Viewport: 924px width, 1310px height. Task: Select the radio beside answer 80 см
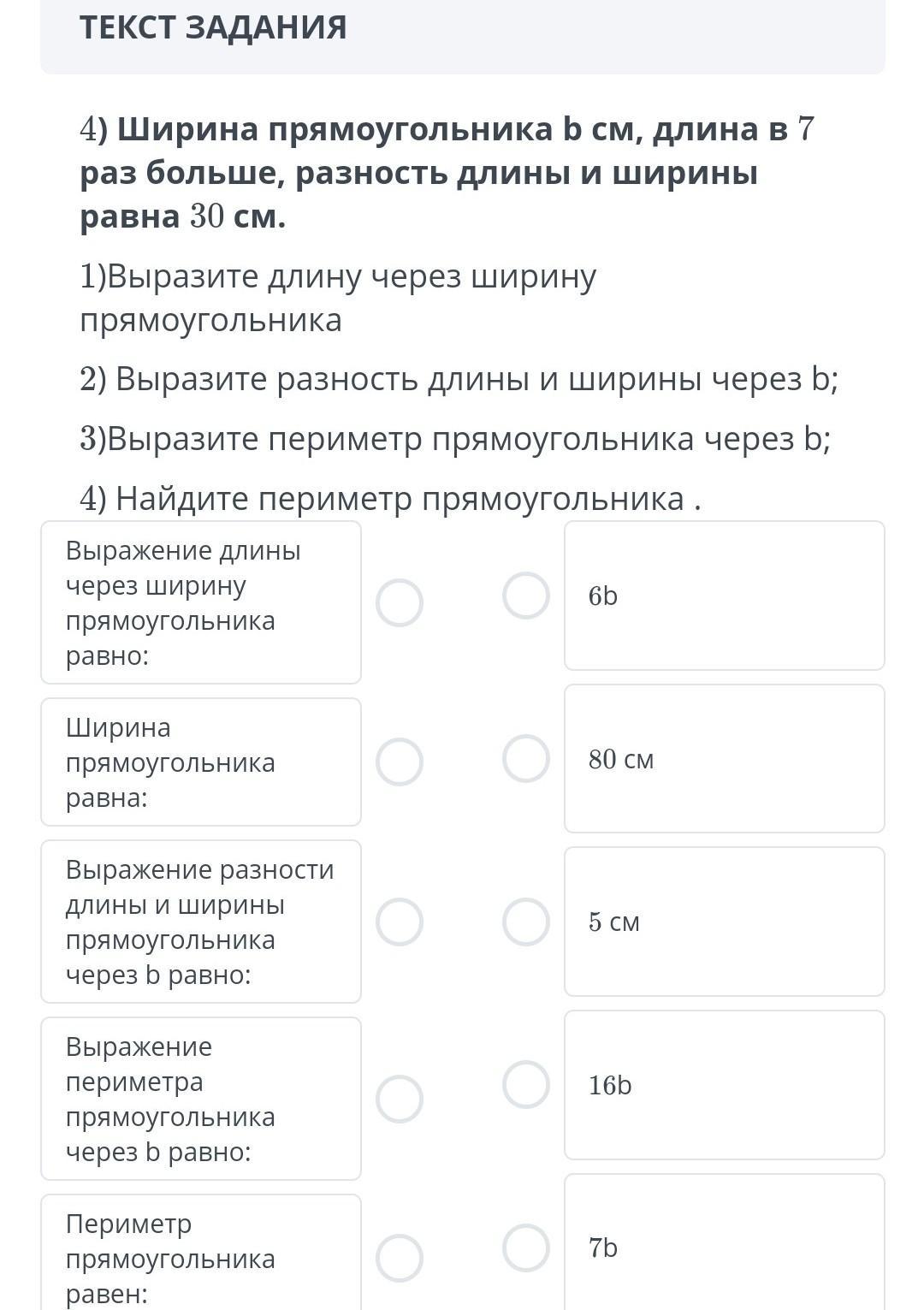(525, 758)
